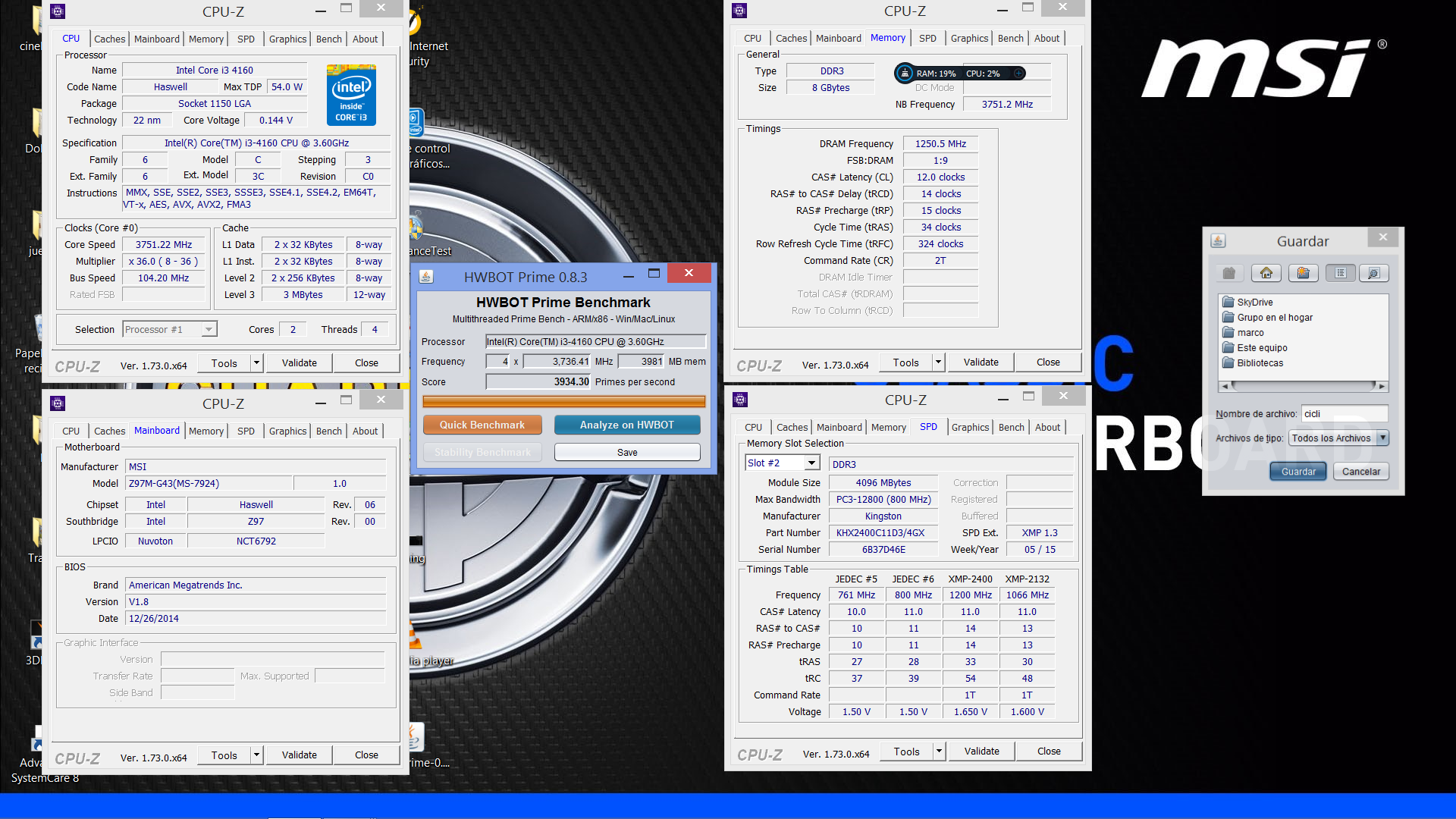Click the broom cleanup icon on RAM widget
The image size is (1456, 819).
click(x=905, y=74)
